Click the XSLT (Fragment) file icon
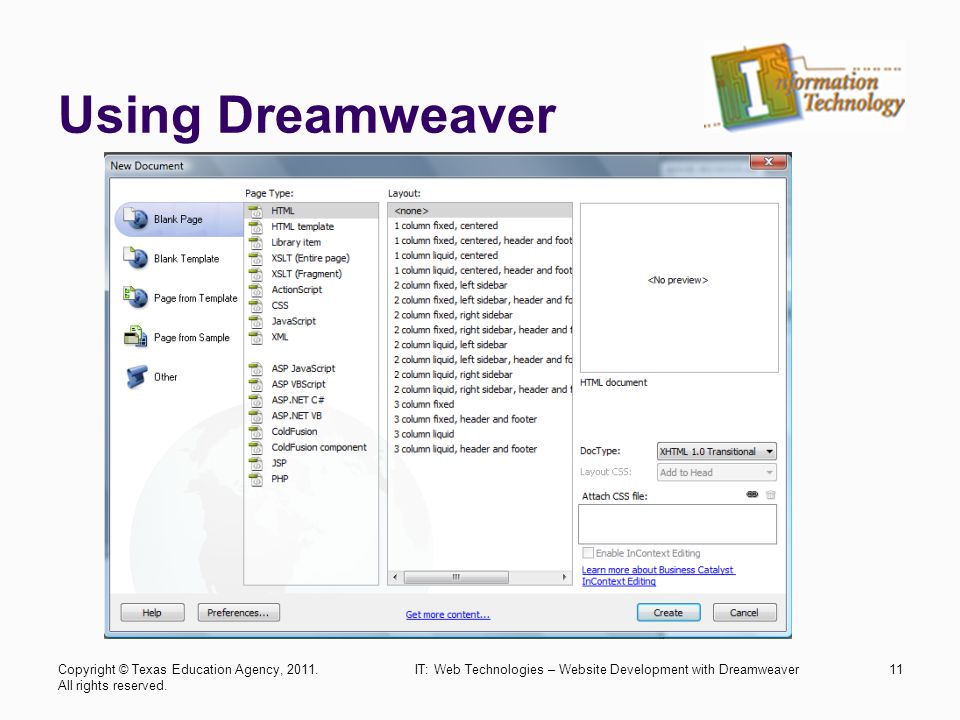Image resolution: width=960 pixels, height=720 pixels. pos(256,274)
